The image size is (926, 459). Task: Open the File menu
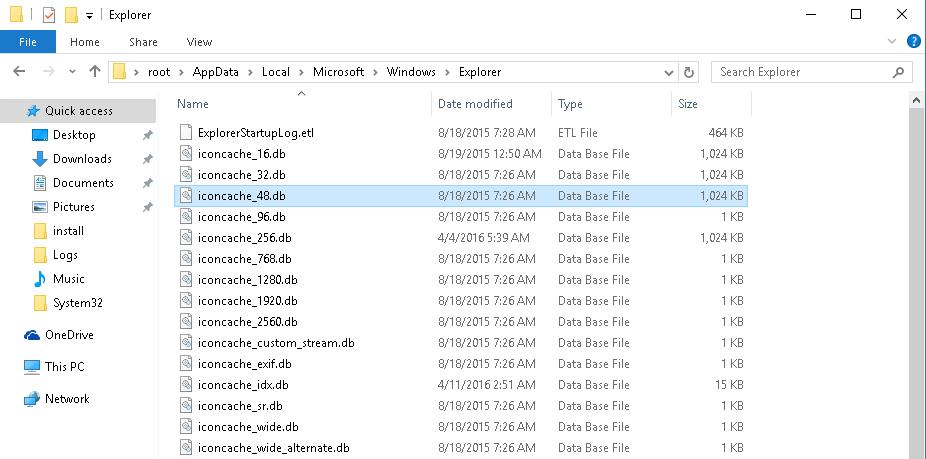pos(28,42)
